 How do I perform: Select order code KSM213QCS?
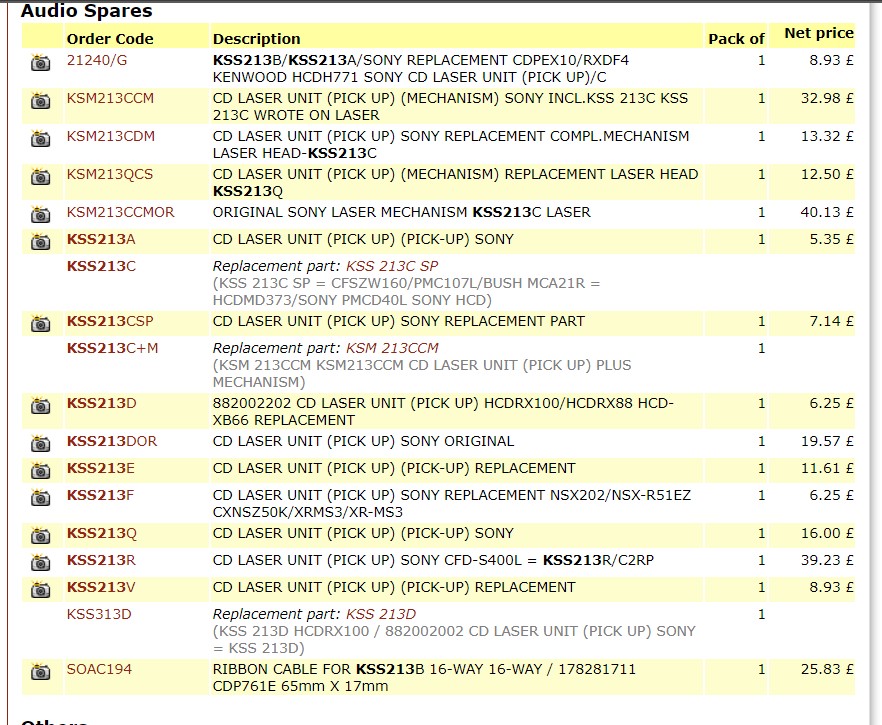point(110,174)
